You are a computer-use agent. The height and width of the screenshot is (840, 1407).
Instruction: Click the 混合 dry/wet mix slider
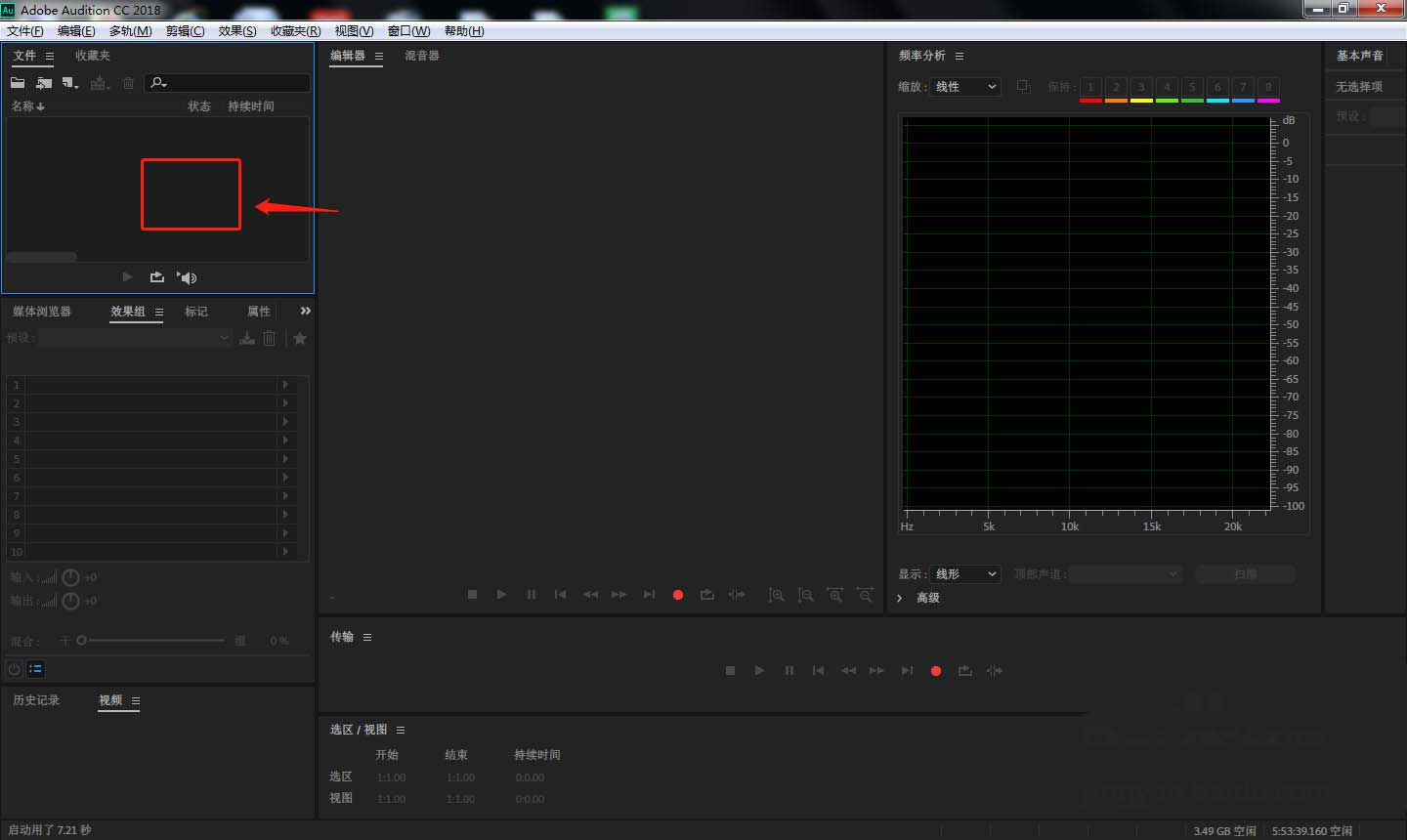pyautogui.click(x=151, y=641)
